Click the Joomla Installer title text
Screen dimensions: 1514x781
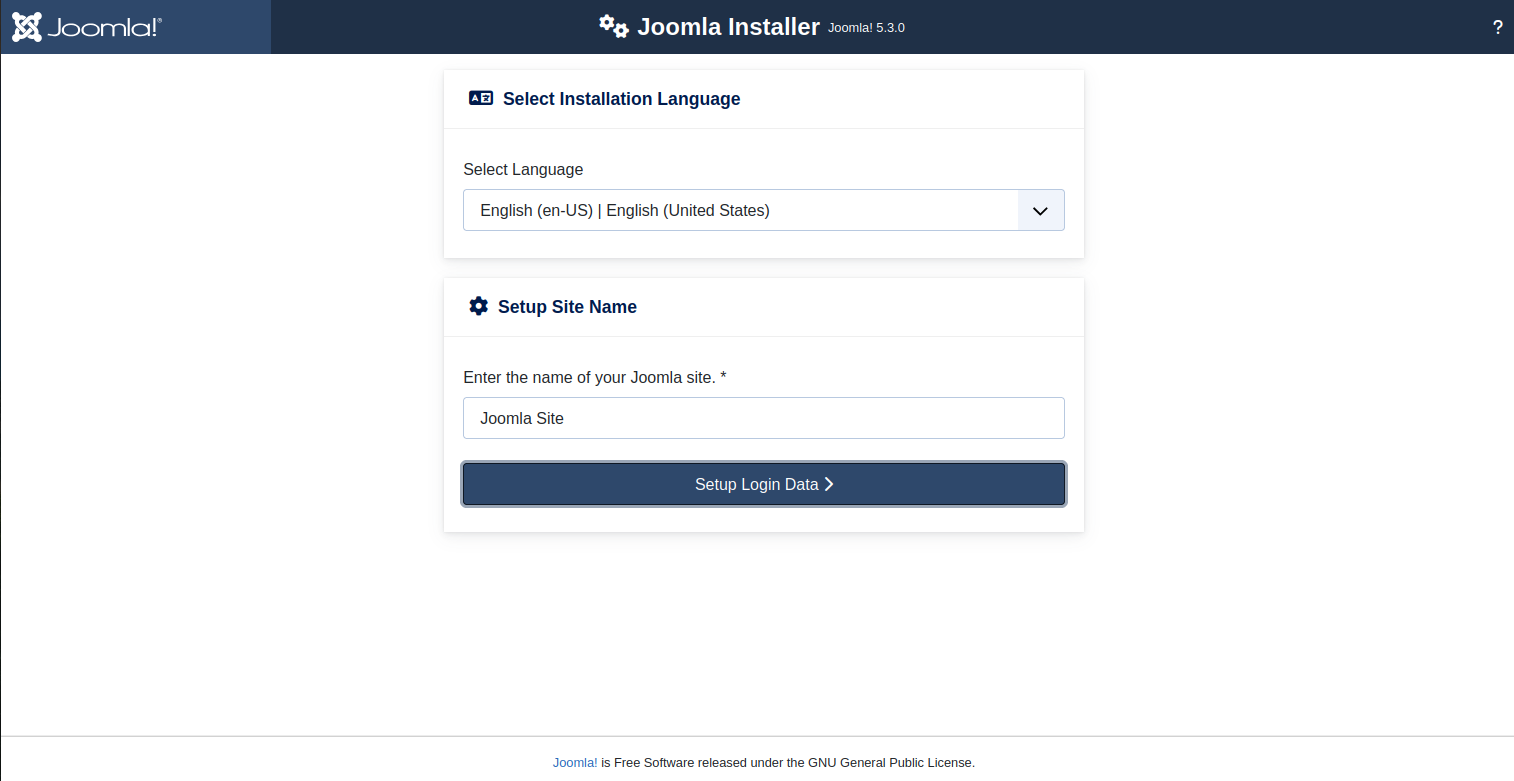[728, 27]
